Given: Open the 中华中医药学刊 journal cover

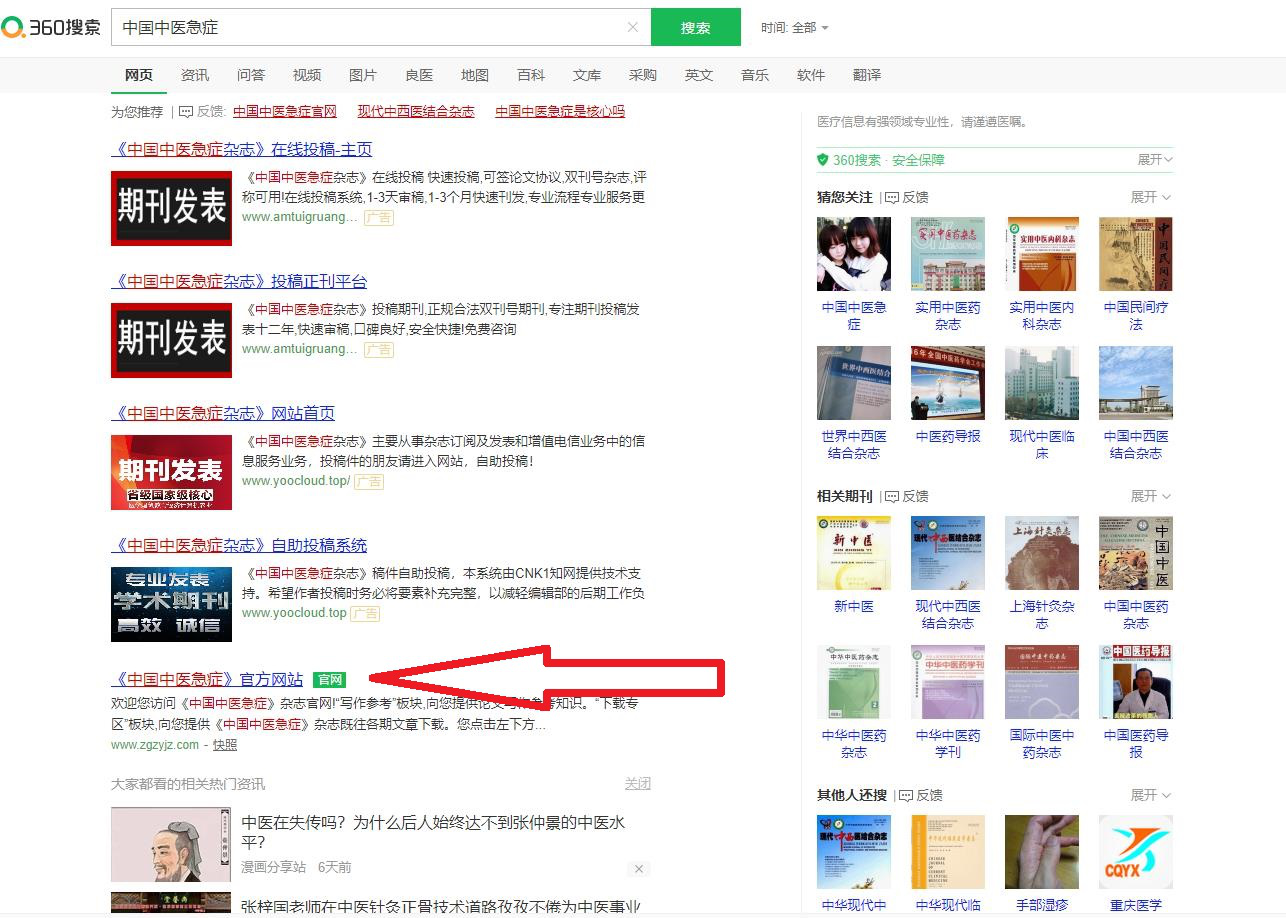Looking at the screenshot, I should (948, 682).
